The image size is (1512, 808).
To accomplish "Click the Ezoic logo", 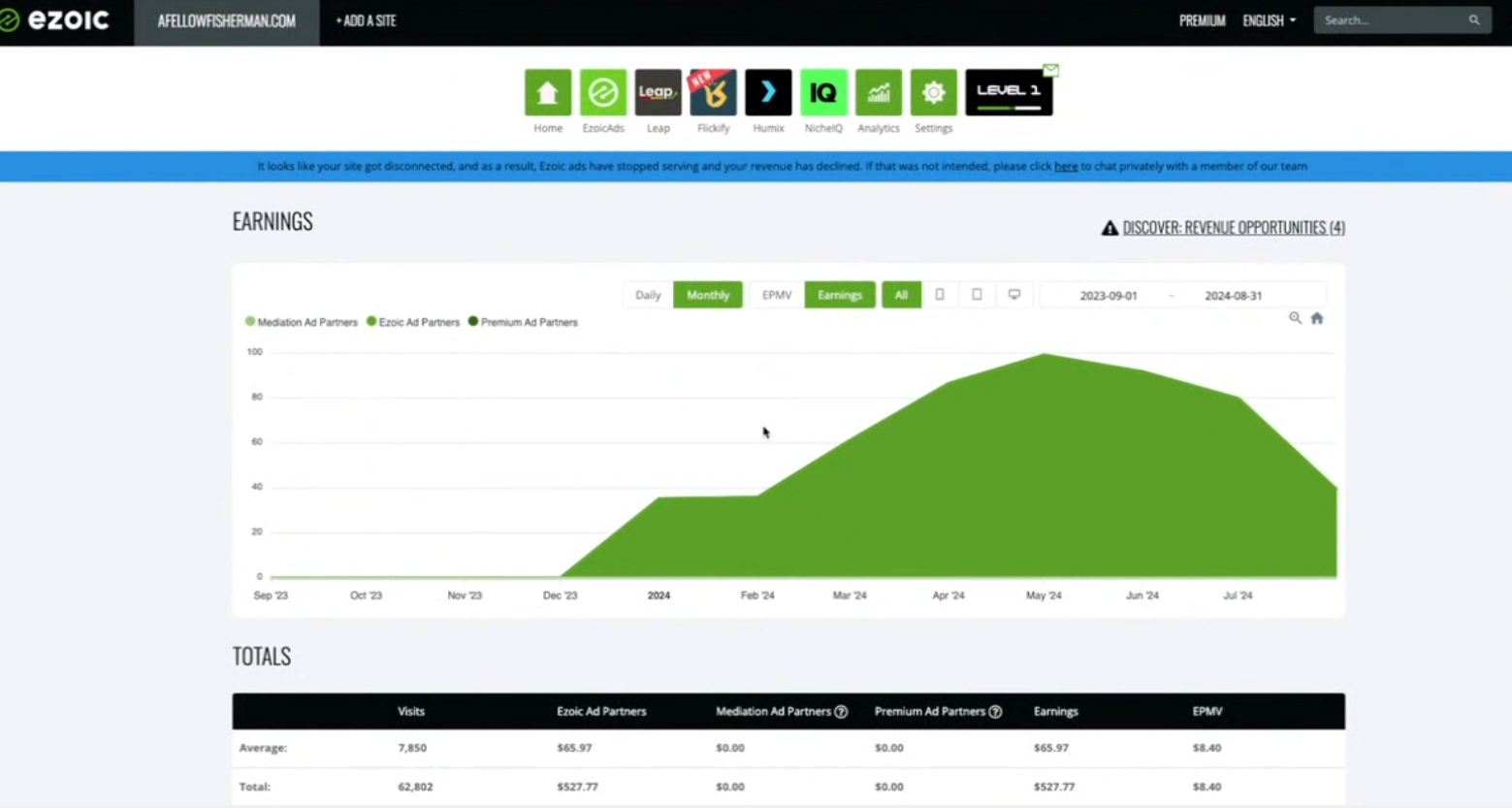I will click(x=55, y=19).
